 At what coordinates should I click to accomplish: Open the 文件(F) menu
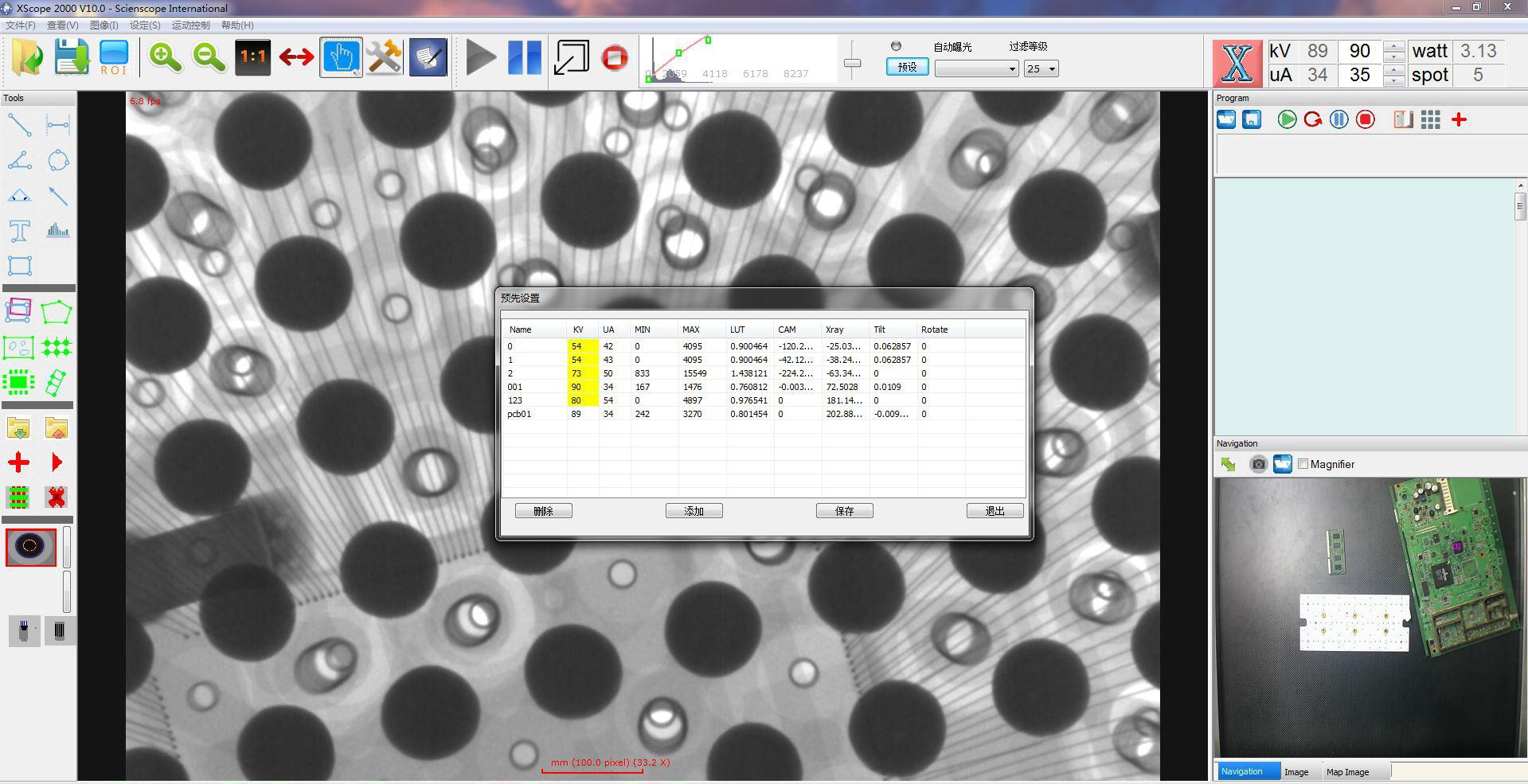click(21, 25)
